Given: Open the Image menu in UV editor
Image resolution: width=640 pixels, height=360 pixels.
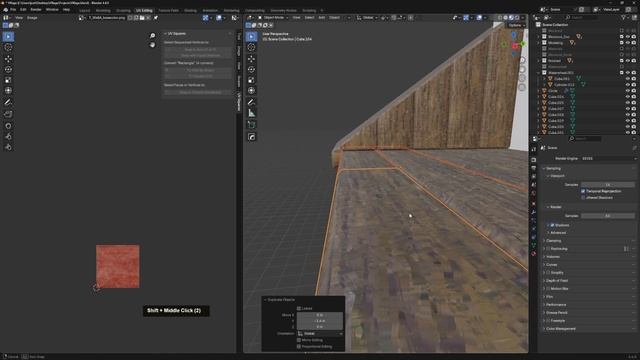Looking at the screenshot, I should coord(32,18).
